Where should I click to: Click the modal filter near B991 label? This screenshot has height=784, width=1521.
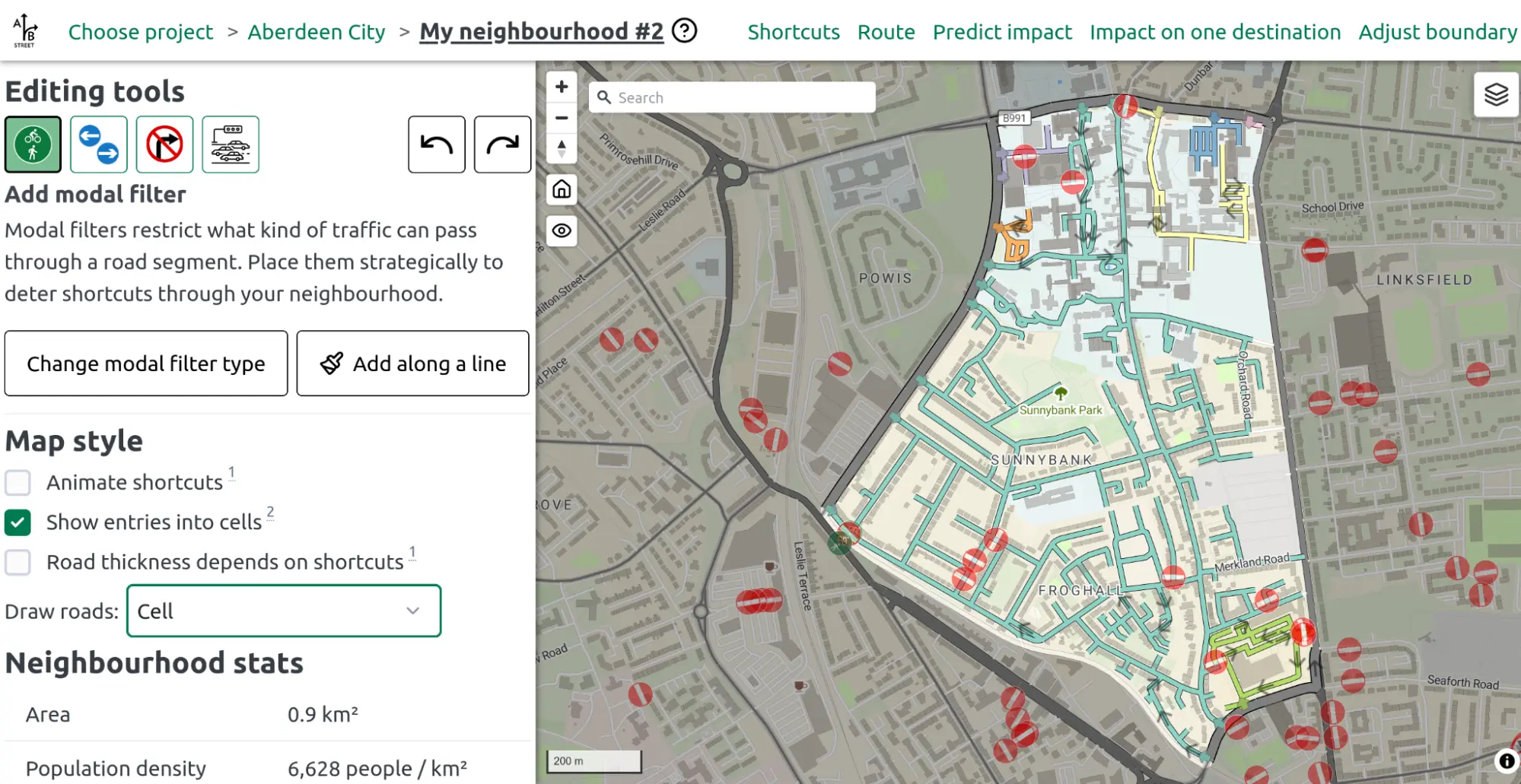1024,157
